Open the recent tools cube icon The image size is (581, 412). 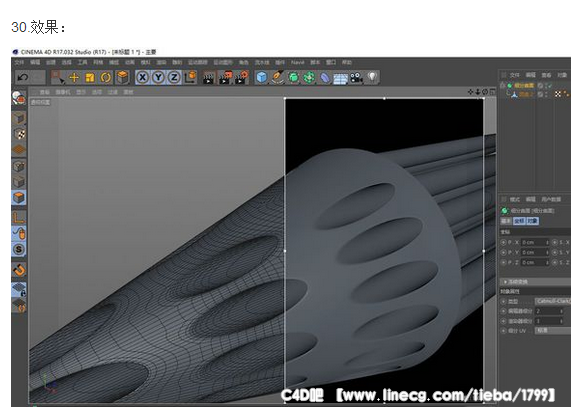(x=122, y=77)
